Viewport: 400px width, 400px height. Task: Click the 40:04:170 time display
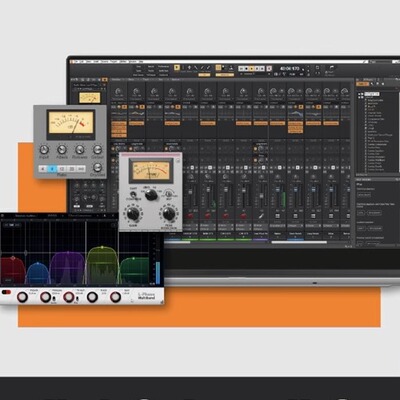(289, 69)
